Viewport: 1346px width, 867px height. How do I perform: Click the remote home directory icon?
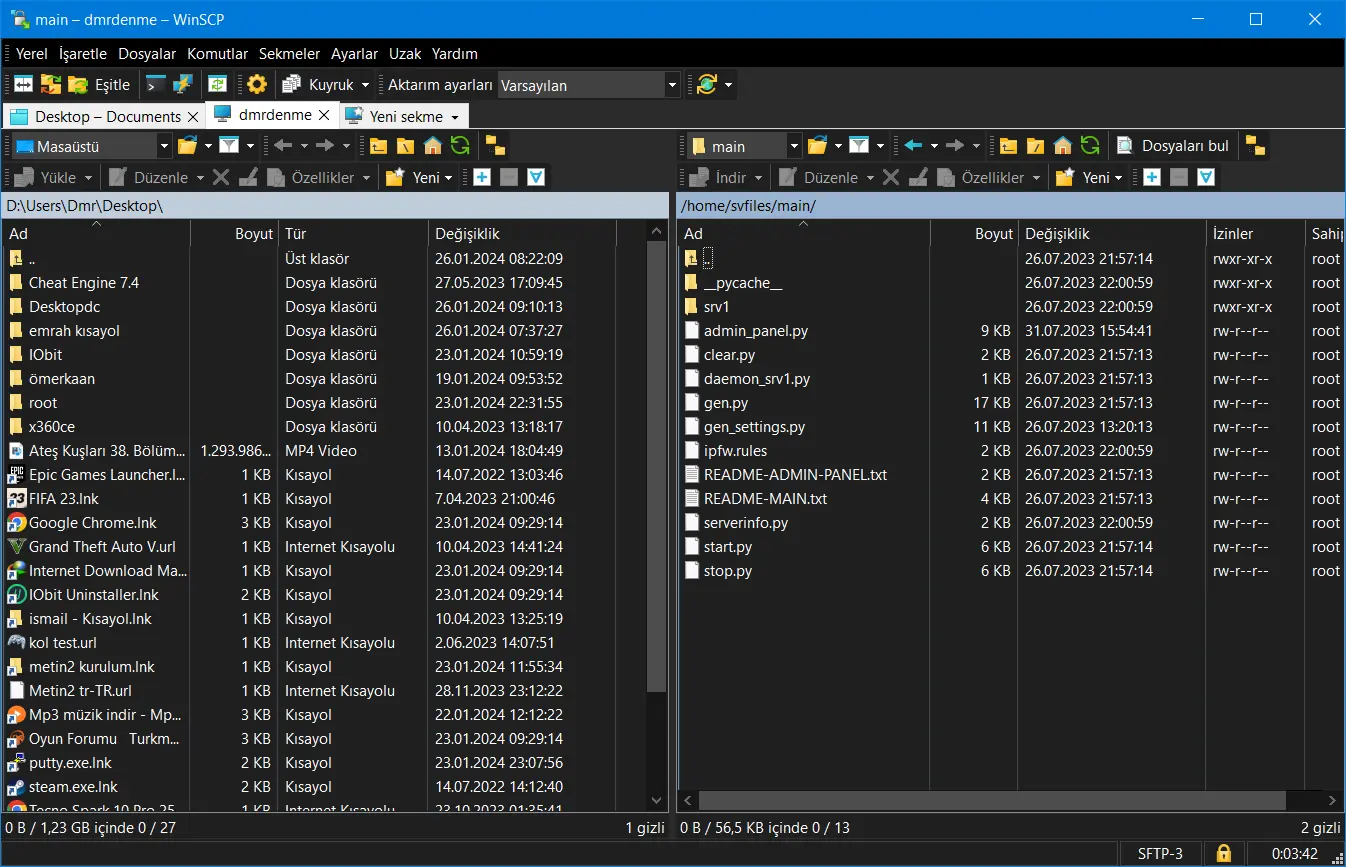click(1062, 146)
